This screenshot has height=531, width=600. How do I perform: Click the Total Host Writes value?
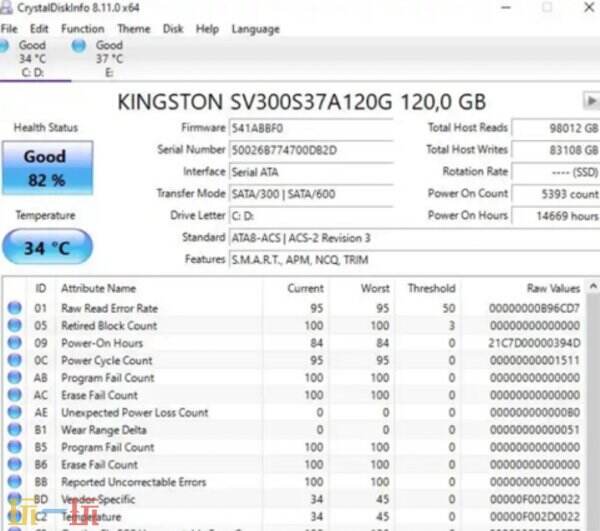[556, 150]
